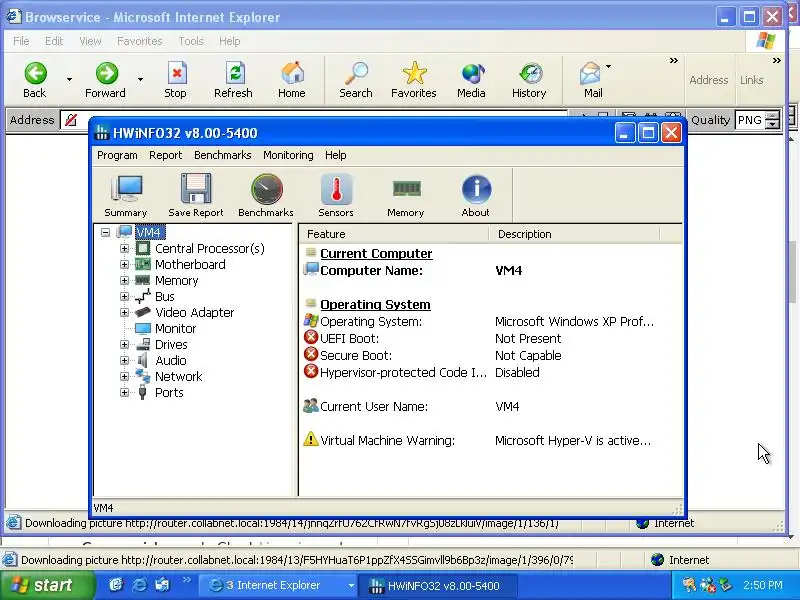The height and width of the screenshot is (600, 800).
Task: Open the File menu in Internet Explorer
Action: 21,41
